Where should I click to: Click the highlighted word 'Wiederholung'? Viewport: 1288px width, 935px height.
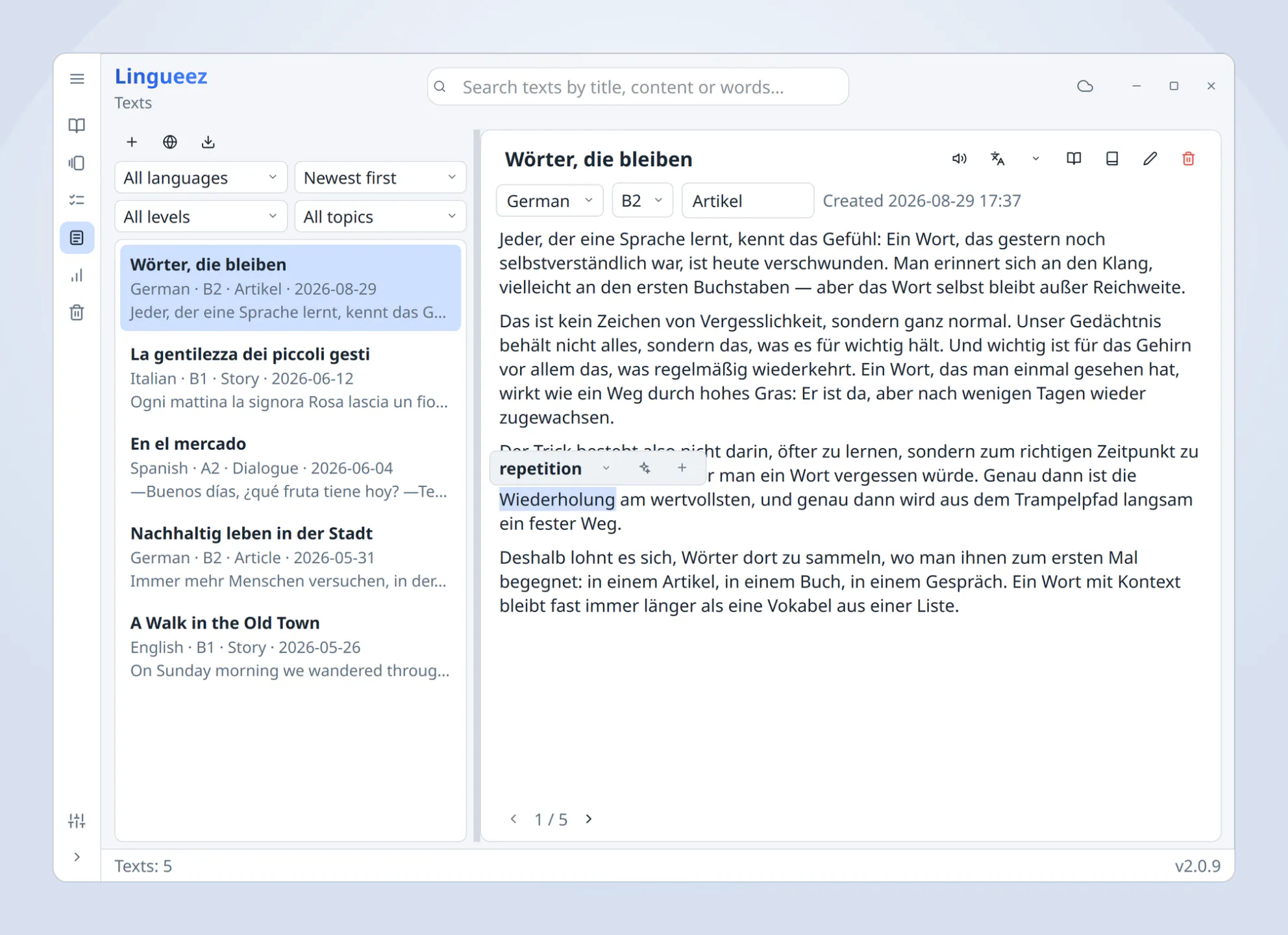557,500
